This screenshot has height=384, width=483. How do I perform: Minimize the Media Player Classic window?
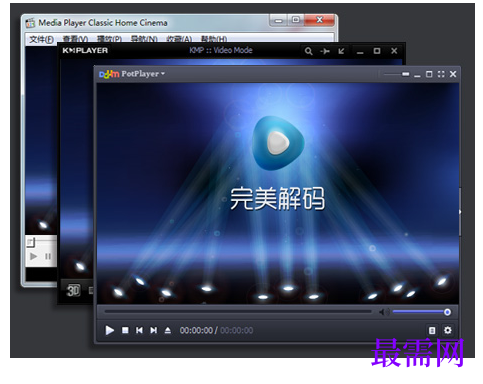[278, 21]
